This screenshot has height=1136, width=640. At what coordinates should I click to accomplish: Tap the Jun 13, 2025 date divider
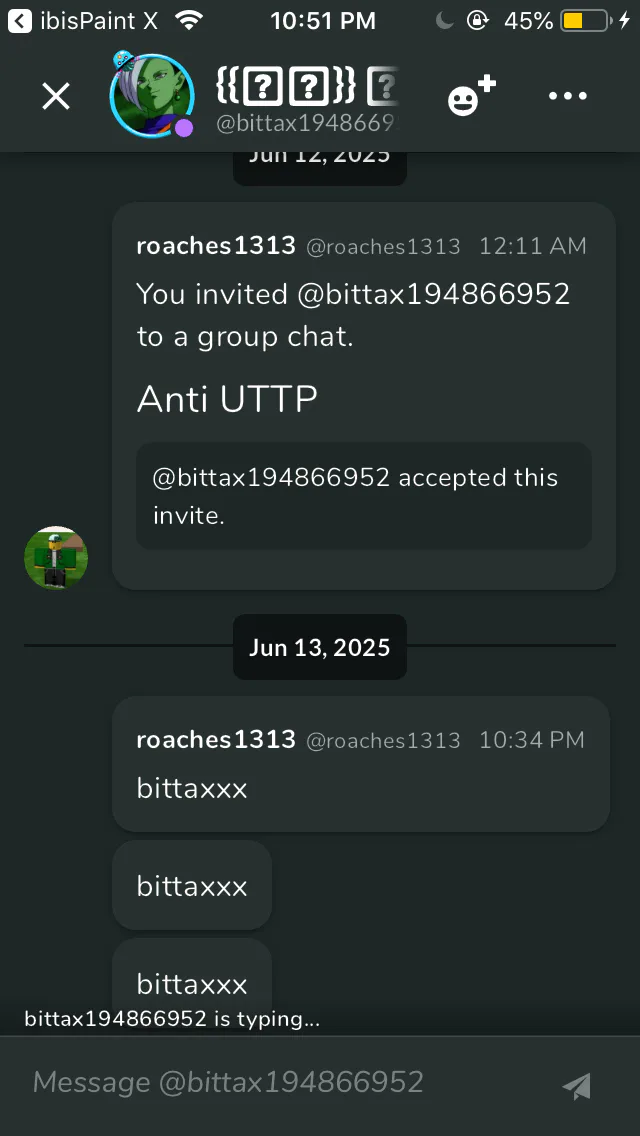[x=320, y=647]
